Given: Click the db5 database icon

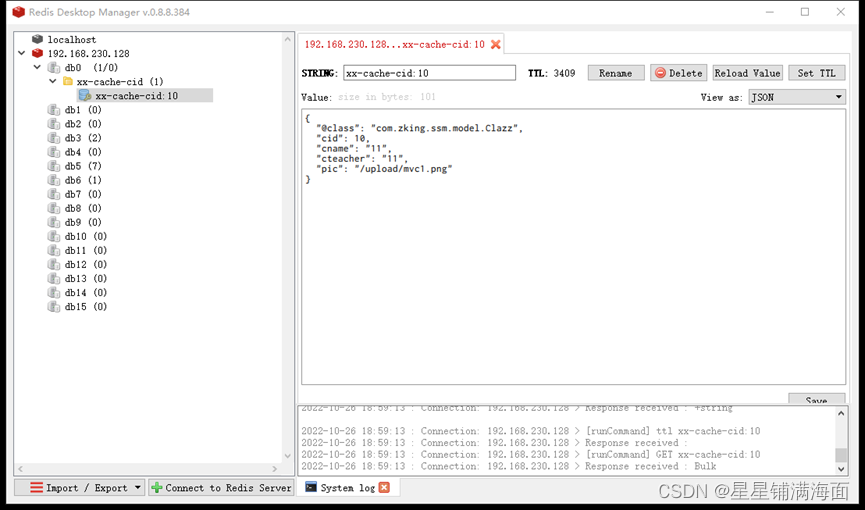Looking at the screenshot, I should coord(54,166).
